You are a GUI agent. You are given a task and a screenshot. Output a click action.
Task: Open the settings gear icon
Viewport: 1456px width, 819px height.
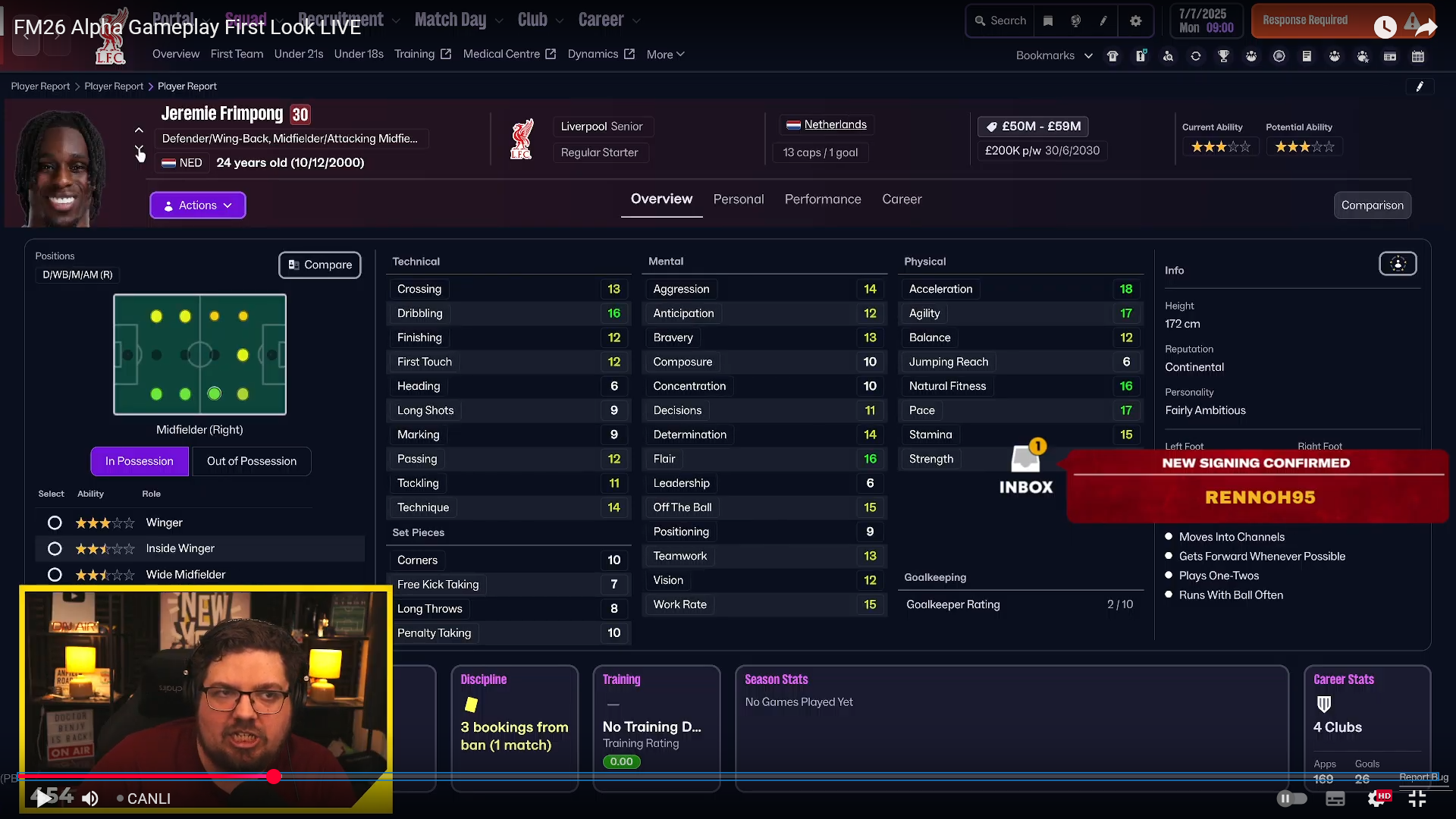1135,21
